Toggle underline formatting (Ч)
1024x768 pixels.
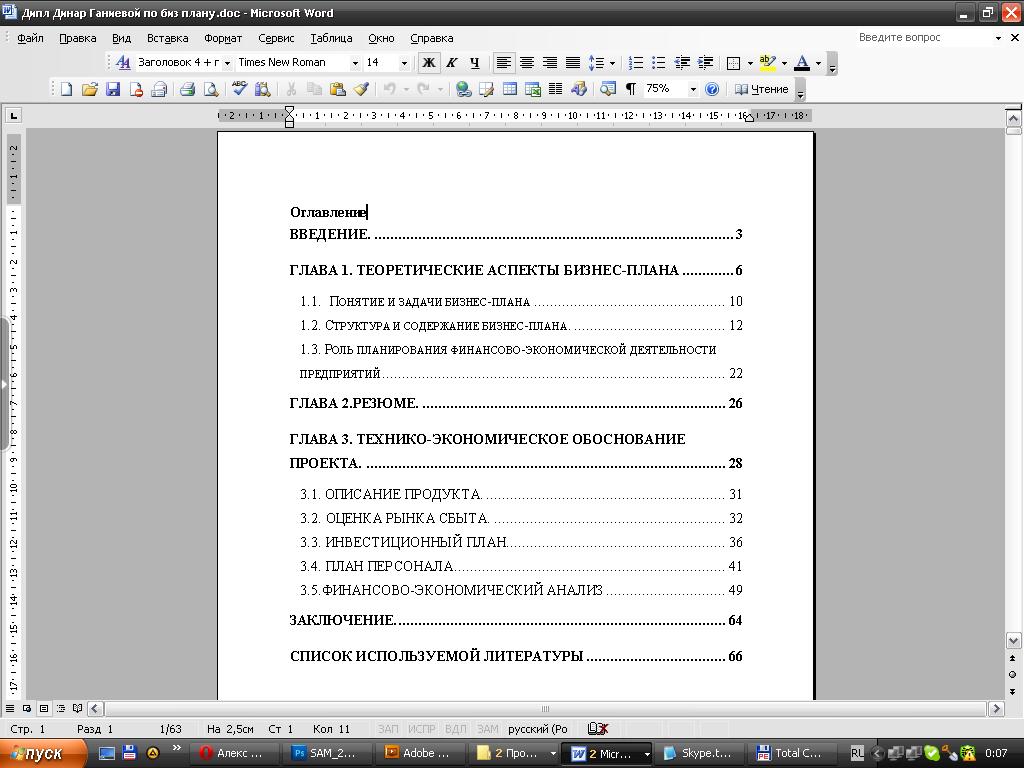[475, 63]
